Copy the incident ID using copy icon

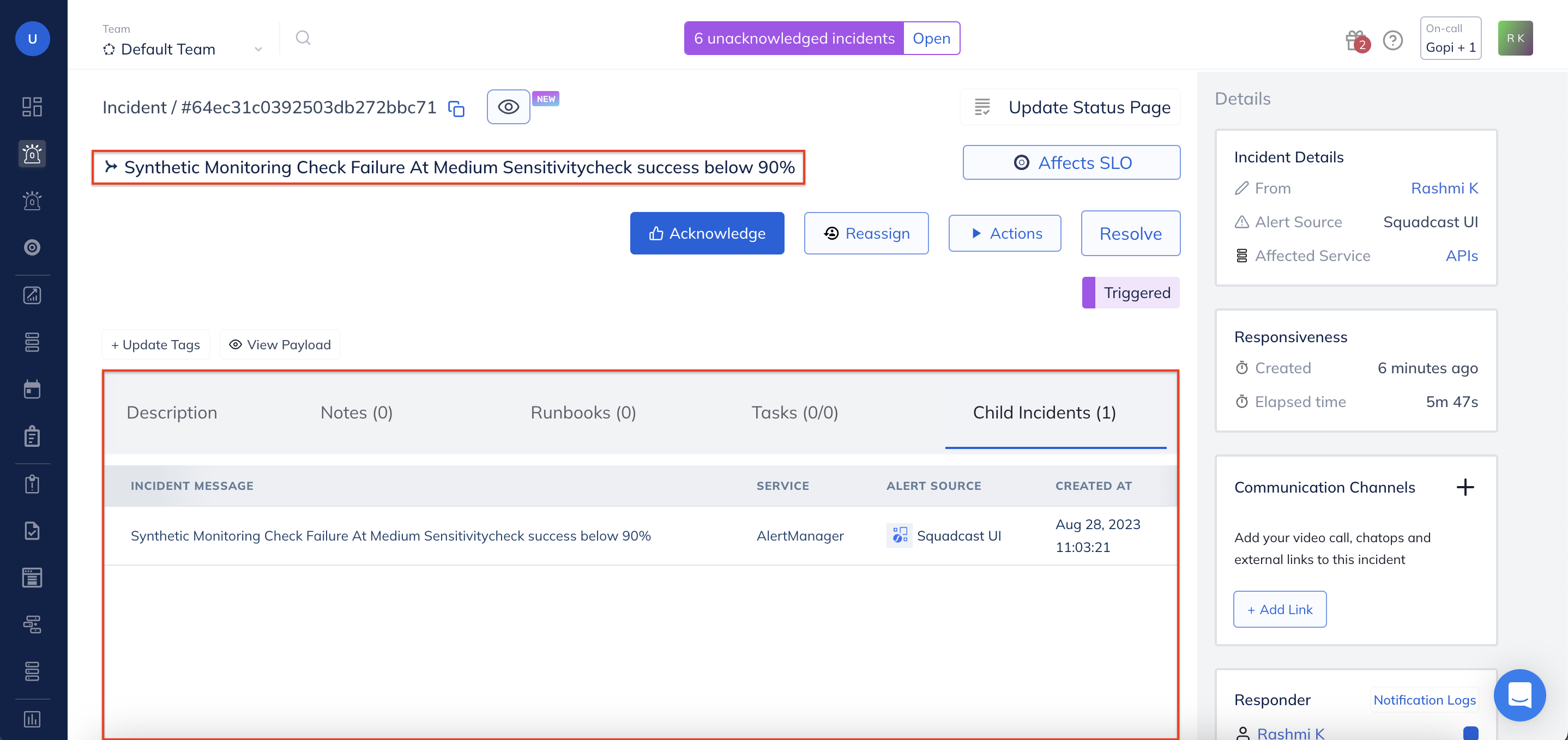coord(455,108)
